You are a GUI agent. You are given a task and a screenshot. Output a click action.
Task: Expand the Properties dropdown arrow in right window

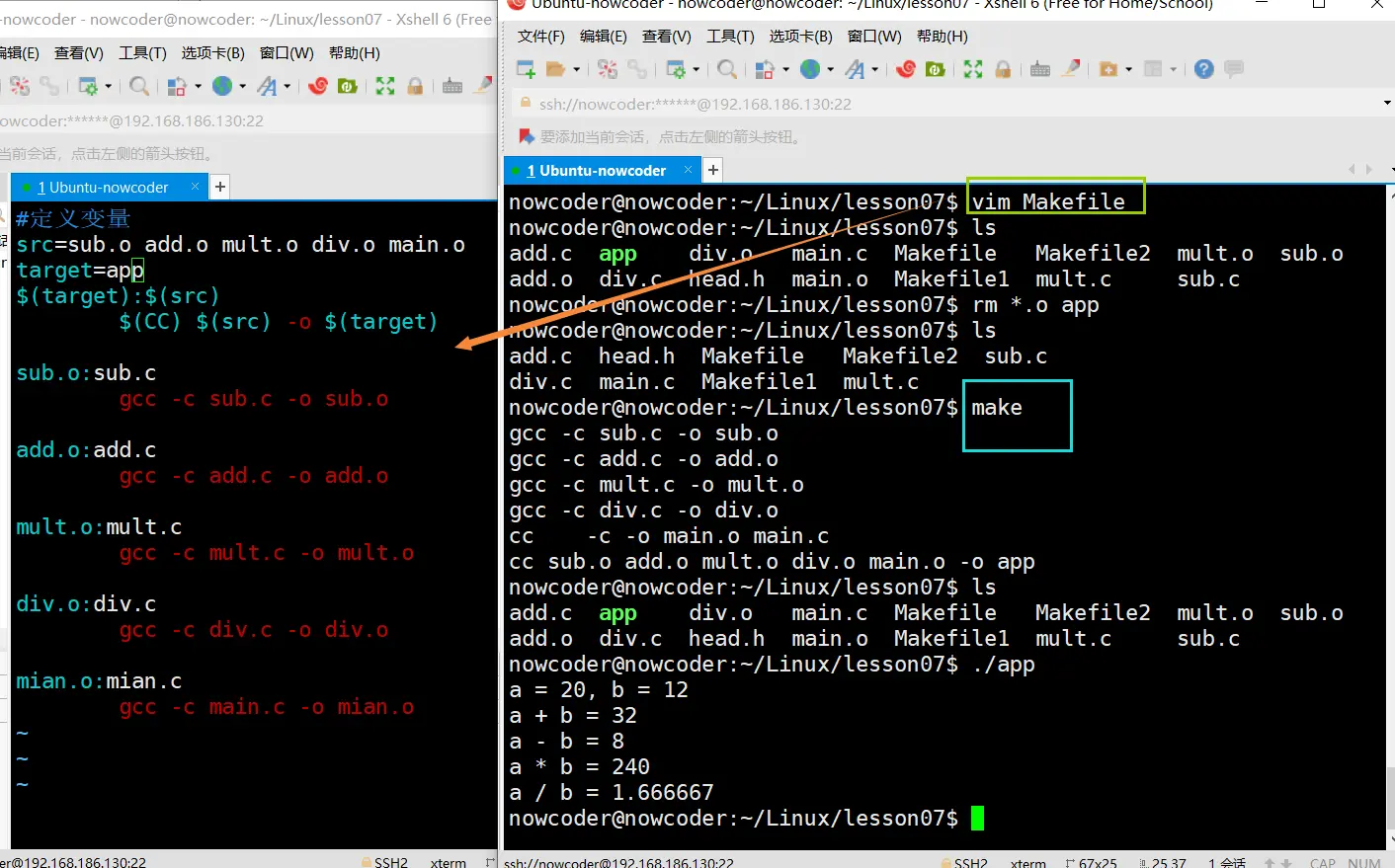(x=697, y=69)
